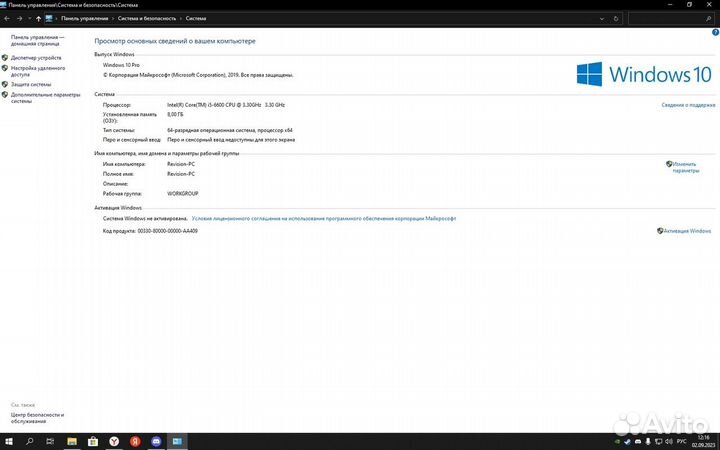This screenshot has width=720, height=450.
Task: Click computer name 'Revision-PC'
Action: tap(181, 164)
